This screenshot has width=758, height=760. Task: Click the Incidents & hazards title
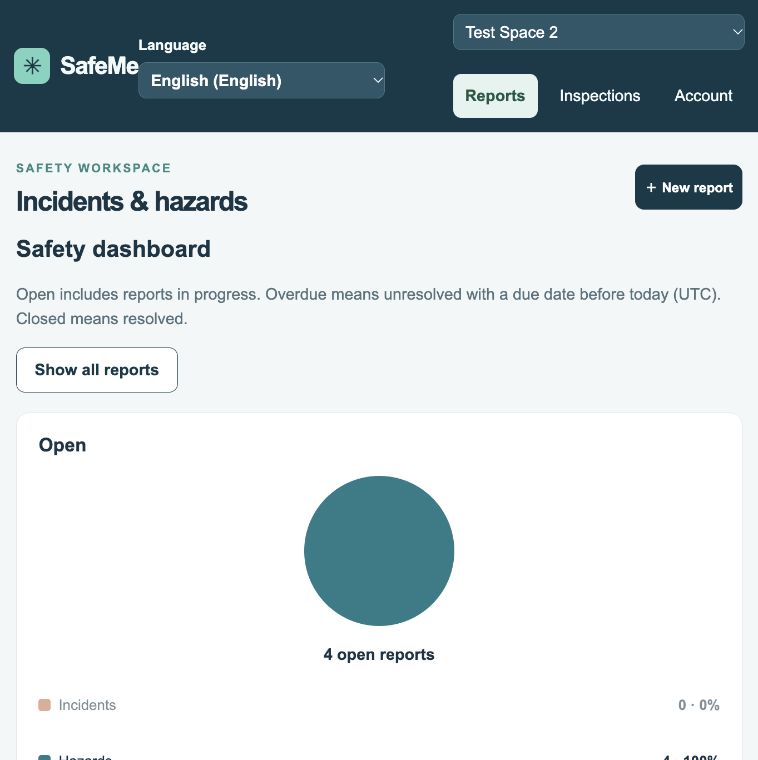(132, 202)
